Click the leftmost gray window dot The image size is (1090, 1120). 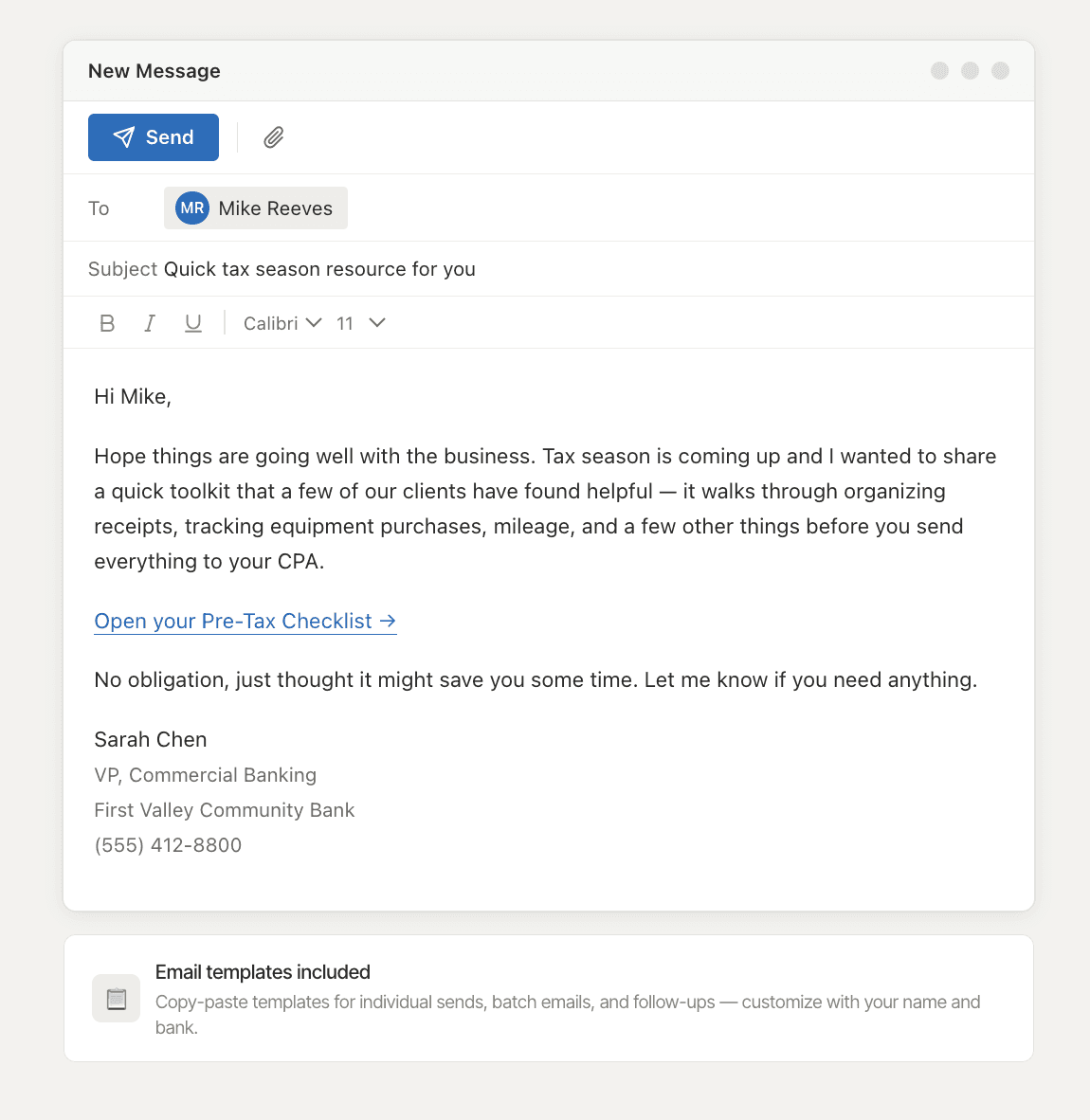click(x=939, y=70)
